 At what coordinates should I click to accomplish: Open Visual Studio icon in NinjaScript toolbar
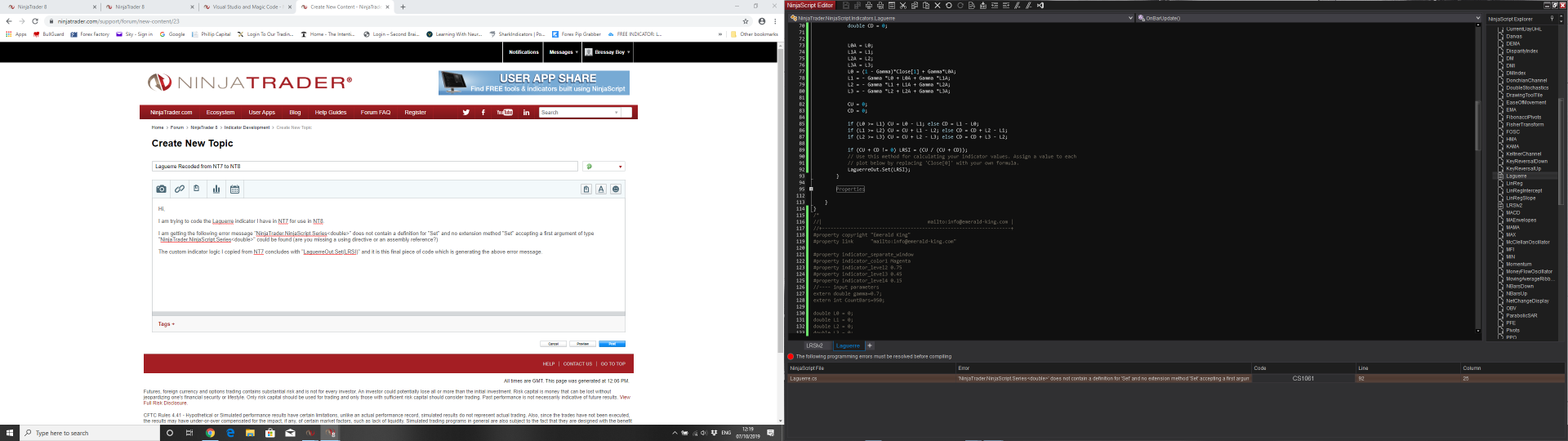(1040, 5)
